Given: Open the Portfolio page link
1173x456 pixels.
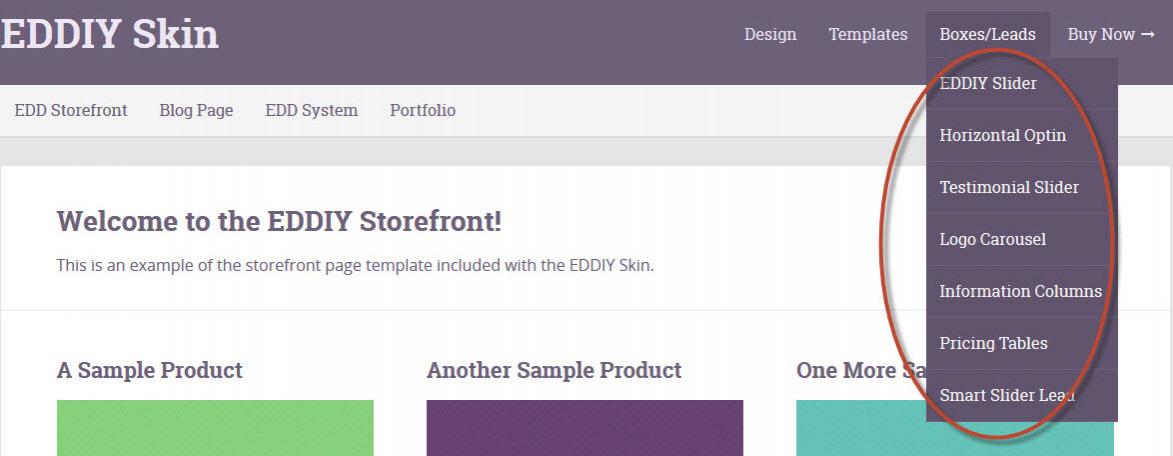Looking at the screenshot, I should [422, 111].
